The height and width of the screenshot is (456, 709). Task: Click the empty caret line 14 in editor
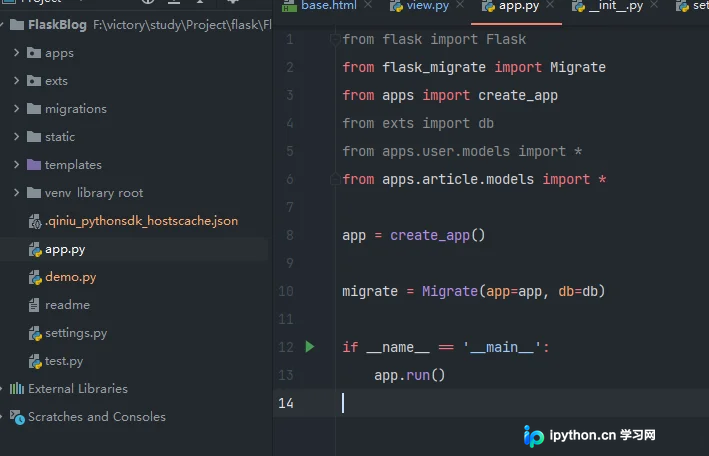click(x=491, y=403)
